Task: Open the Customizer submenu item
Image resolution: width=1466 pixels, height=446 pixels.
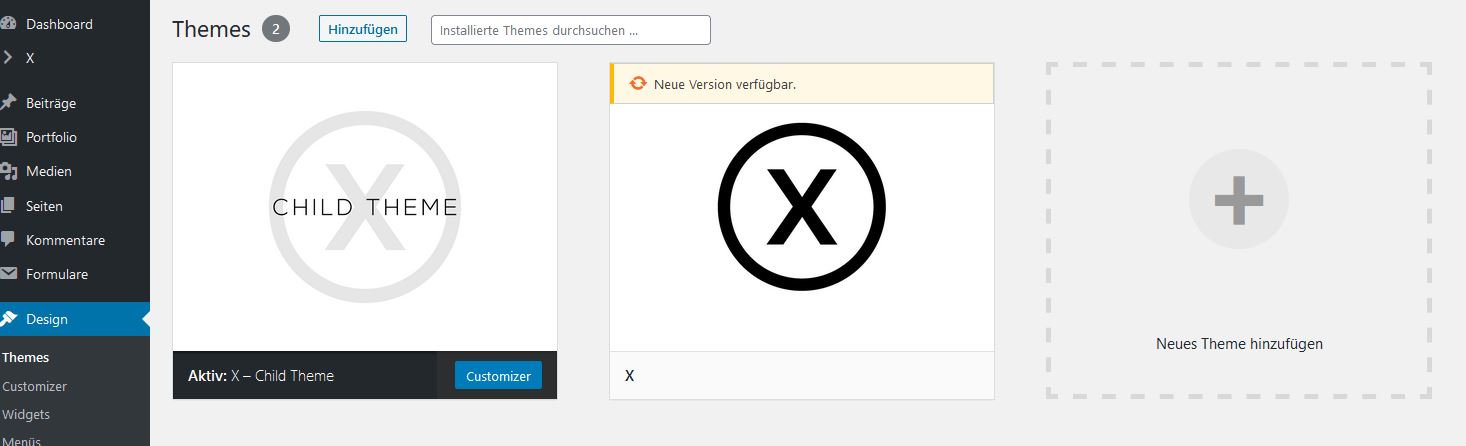Action: (35, 386)
